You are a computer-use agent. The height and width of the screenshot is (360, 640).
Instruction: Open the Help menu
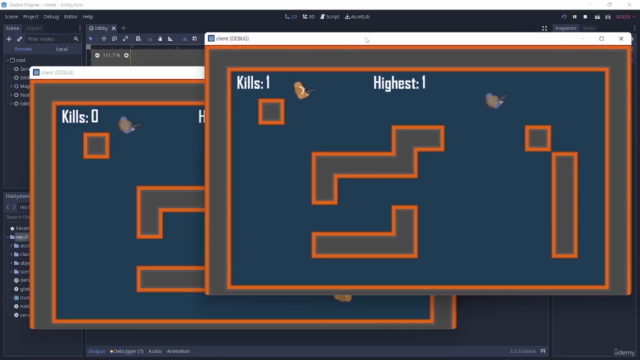[88, 17]
